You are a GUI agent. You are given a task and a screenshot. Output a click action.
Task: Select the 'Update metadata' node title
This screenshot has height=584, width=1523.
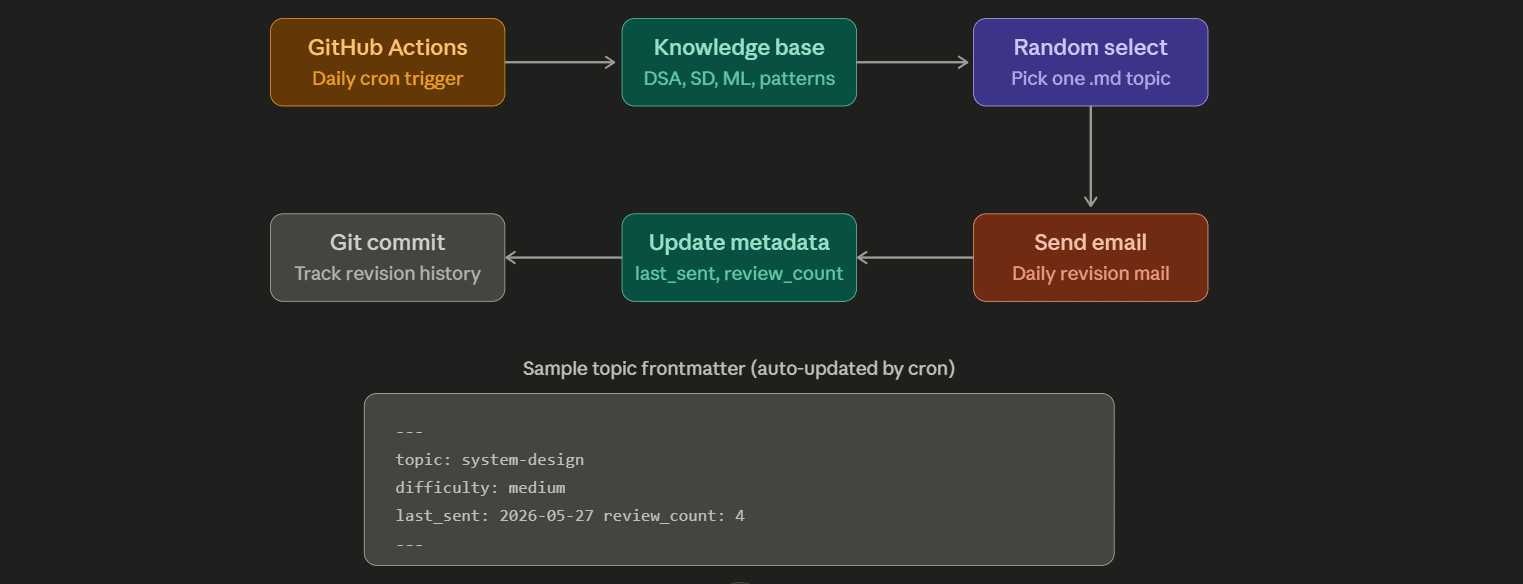point(739,242)
